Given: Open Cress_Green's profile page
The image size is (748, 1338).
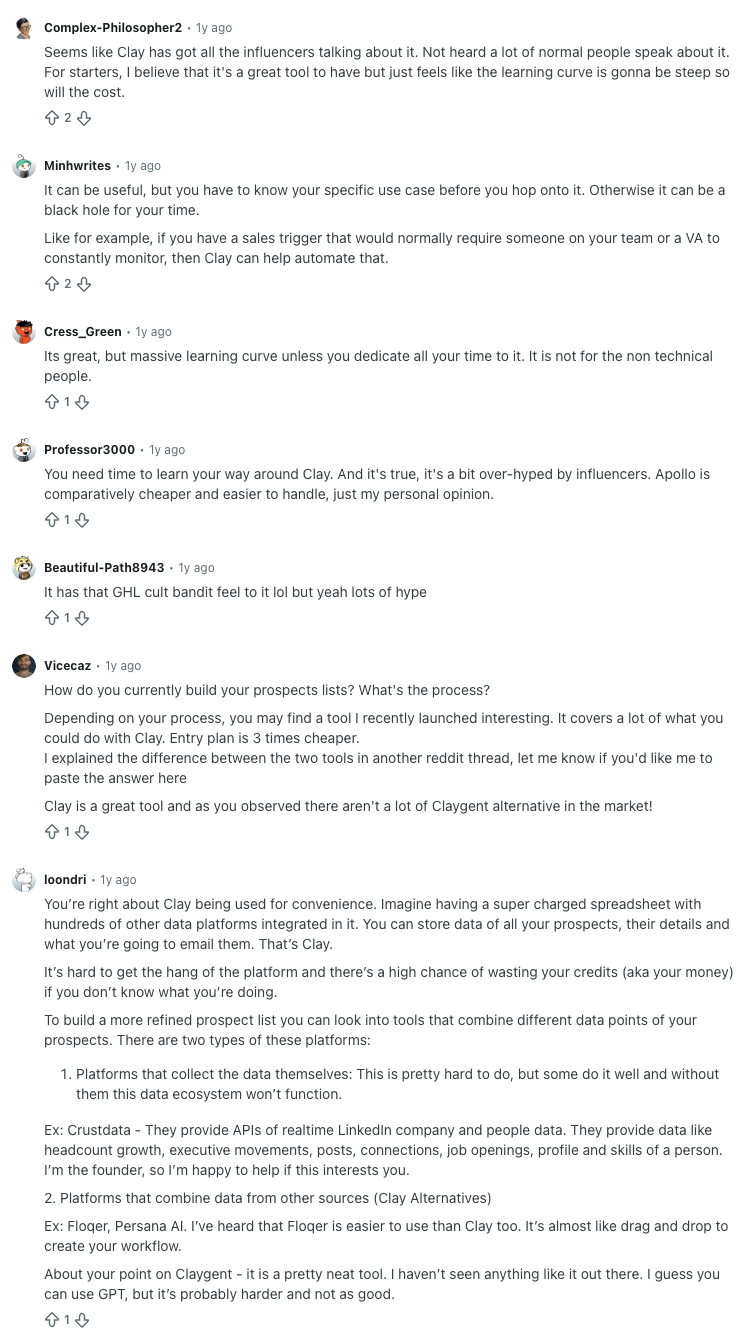Looking at the screenshot, I should coord(83,331).
